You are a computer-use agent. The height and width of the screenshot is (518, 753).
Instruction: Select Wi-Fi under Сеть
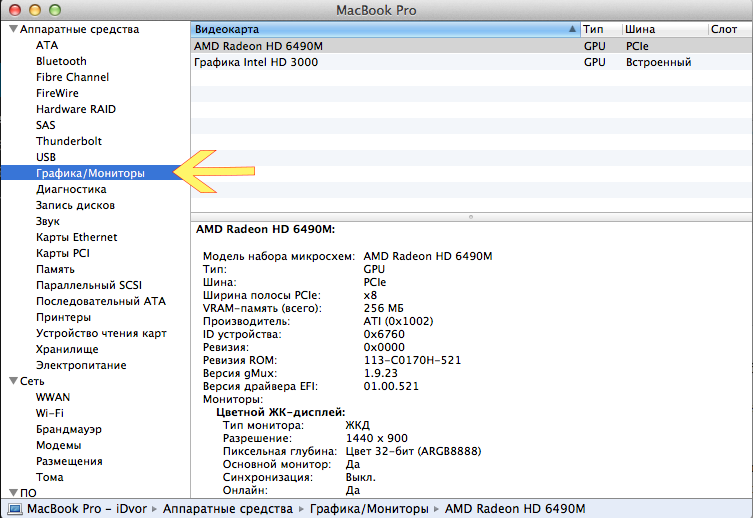[x=50, y=413]
